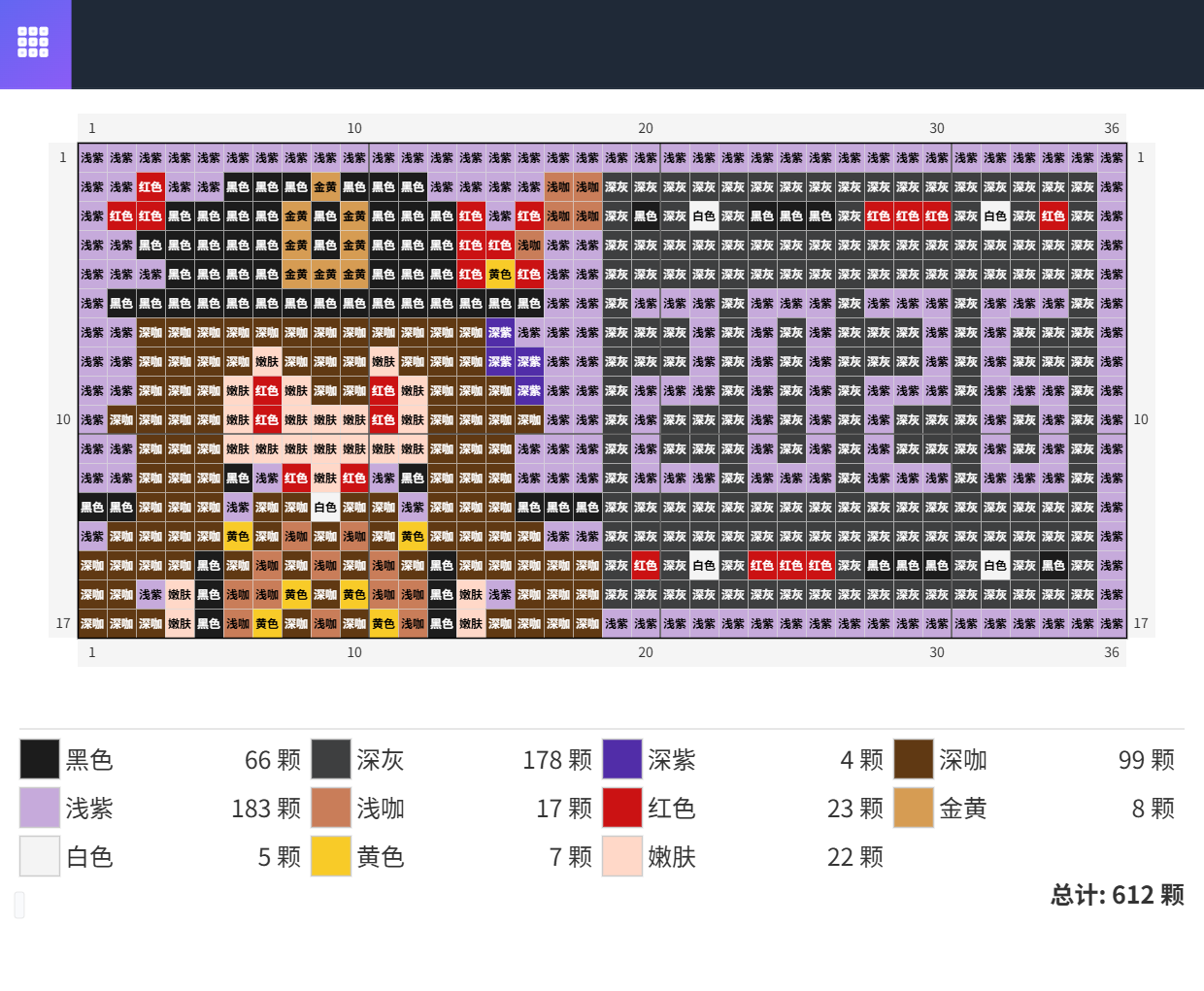Click the 总计: 612 颗 total label

[1117, 895]
